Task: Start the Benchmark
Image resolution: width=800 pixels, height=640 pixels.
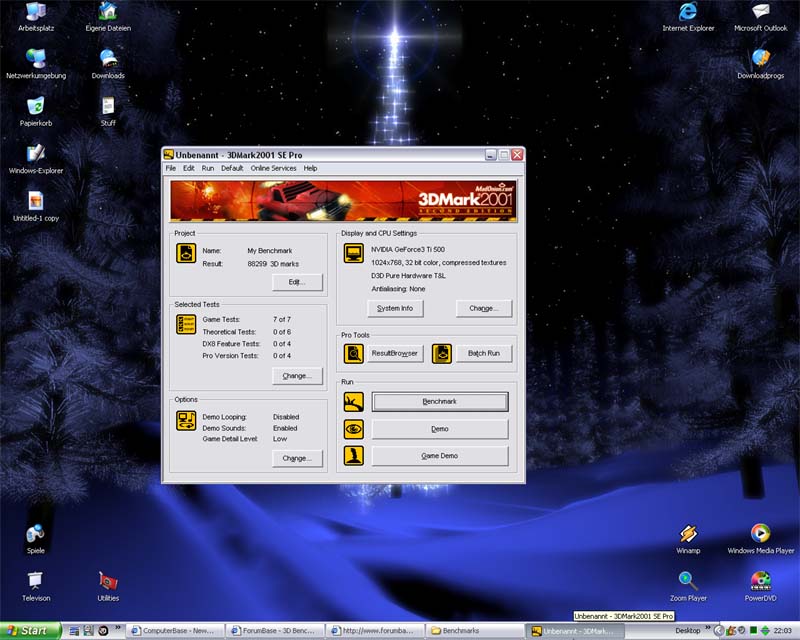Action: click(440, 402)
